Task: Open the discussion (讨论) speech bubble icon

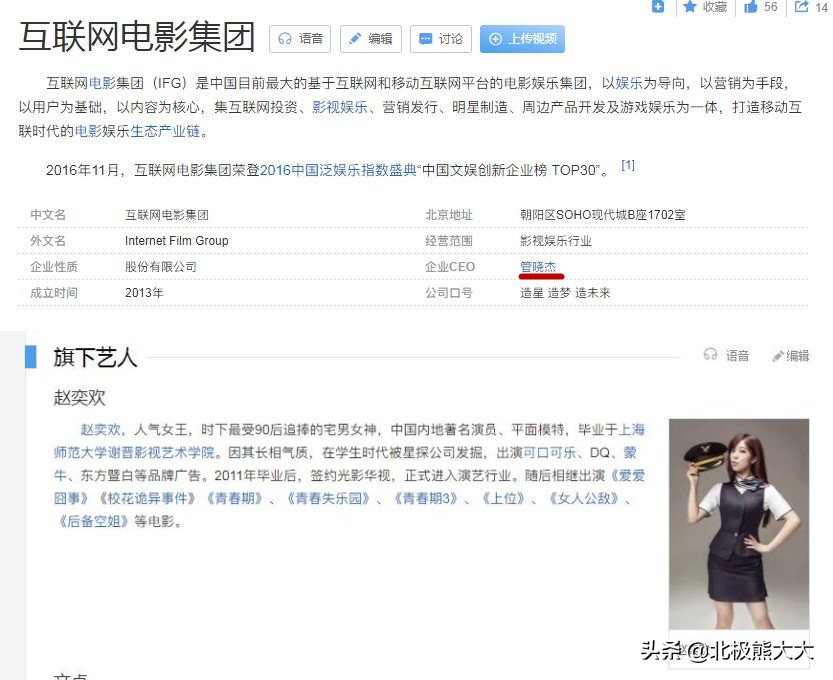Action: [x=428, y=39]
